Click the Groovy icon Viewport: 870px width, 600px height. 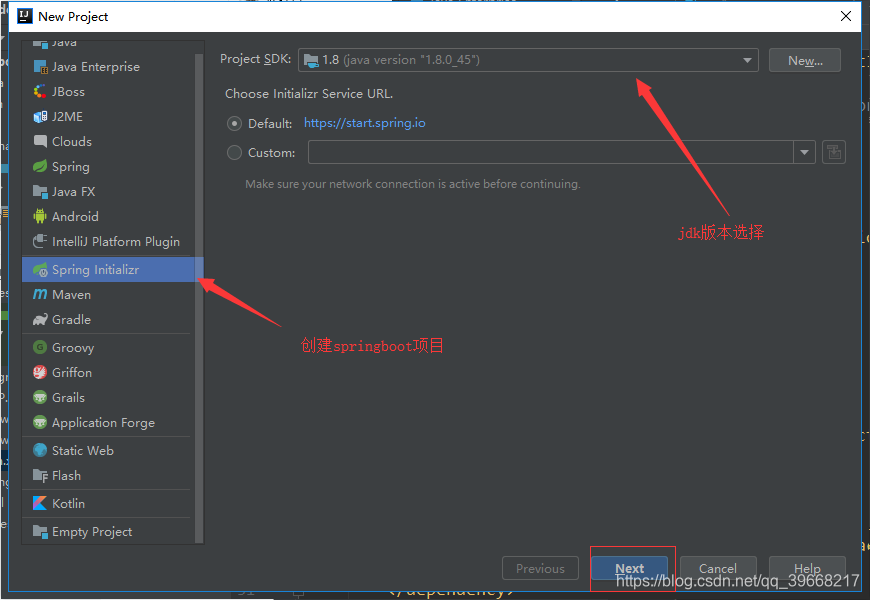coord(40,347)
